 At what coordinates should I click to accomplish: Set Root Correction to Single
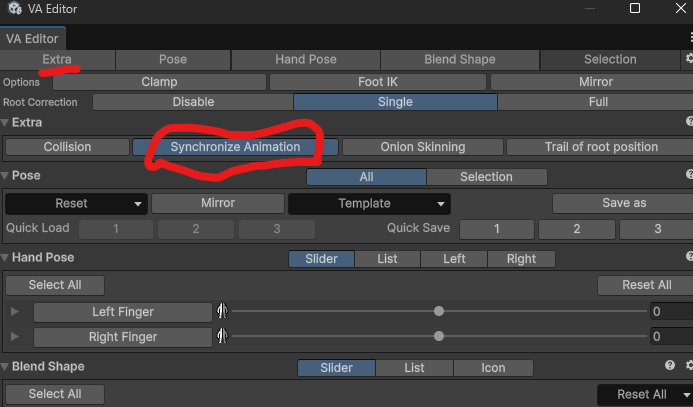(395, 102)
